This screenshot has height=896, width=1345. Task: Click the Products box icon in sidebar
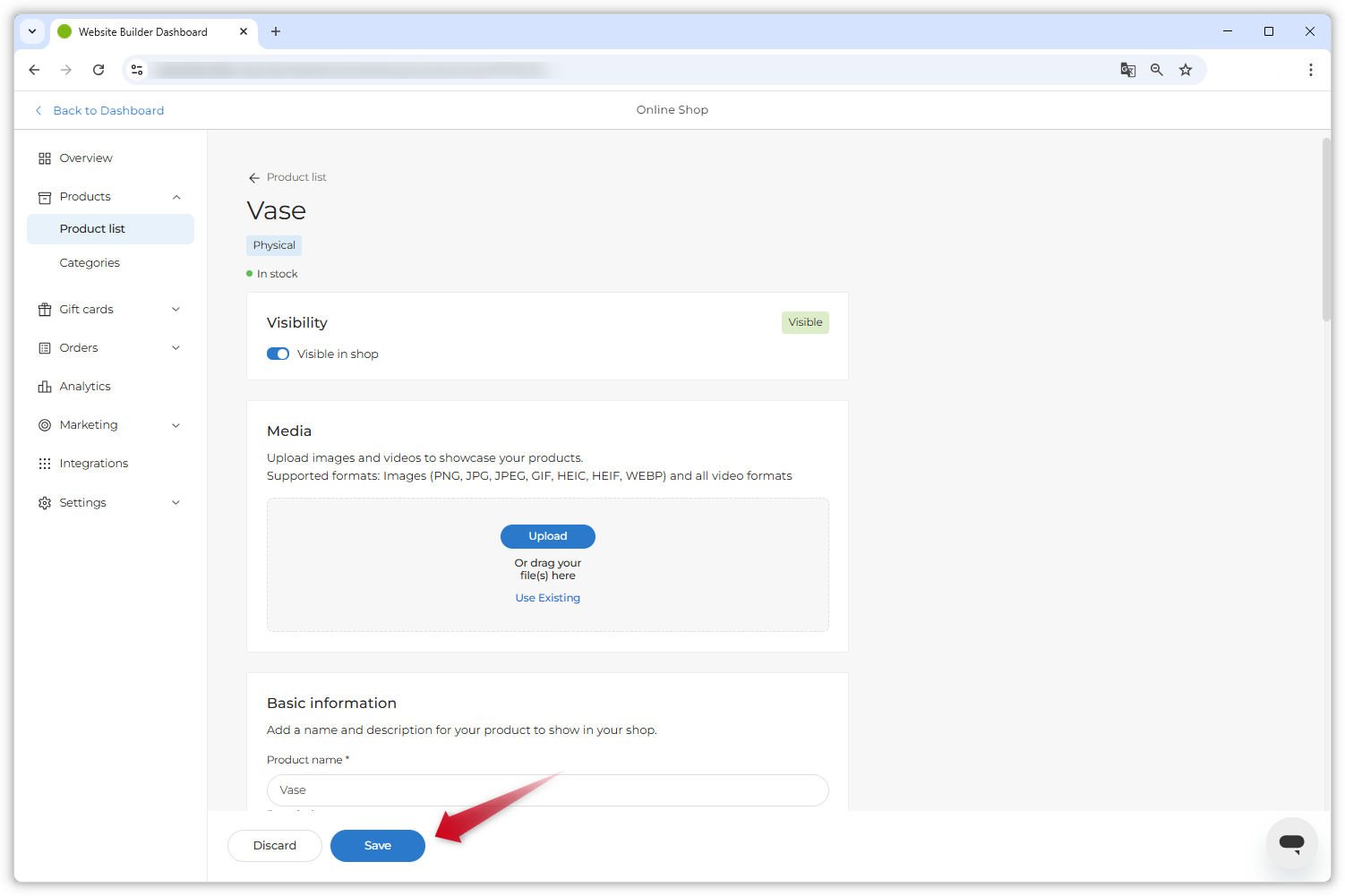click(x=45, y=197)
